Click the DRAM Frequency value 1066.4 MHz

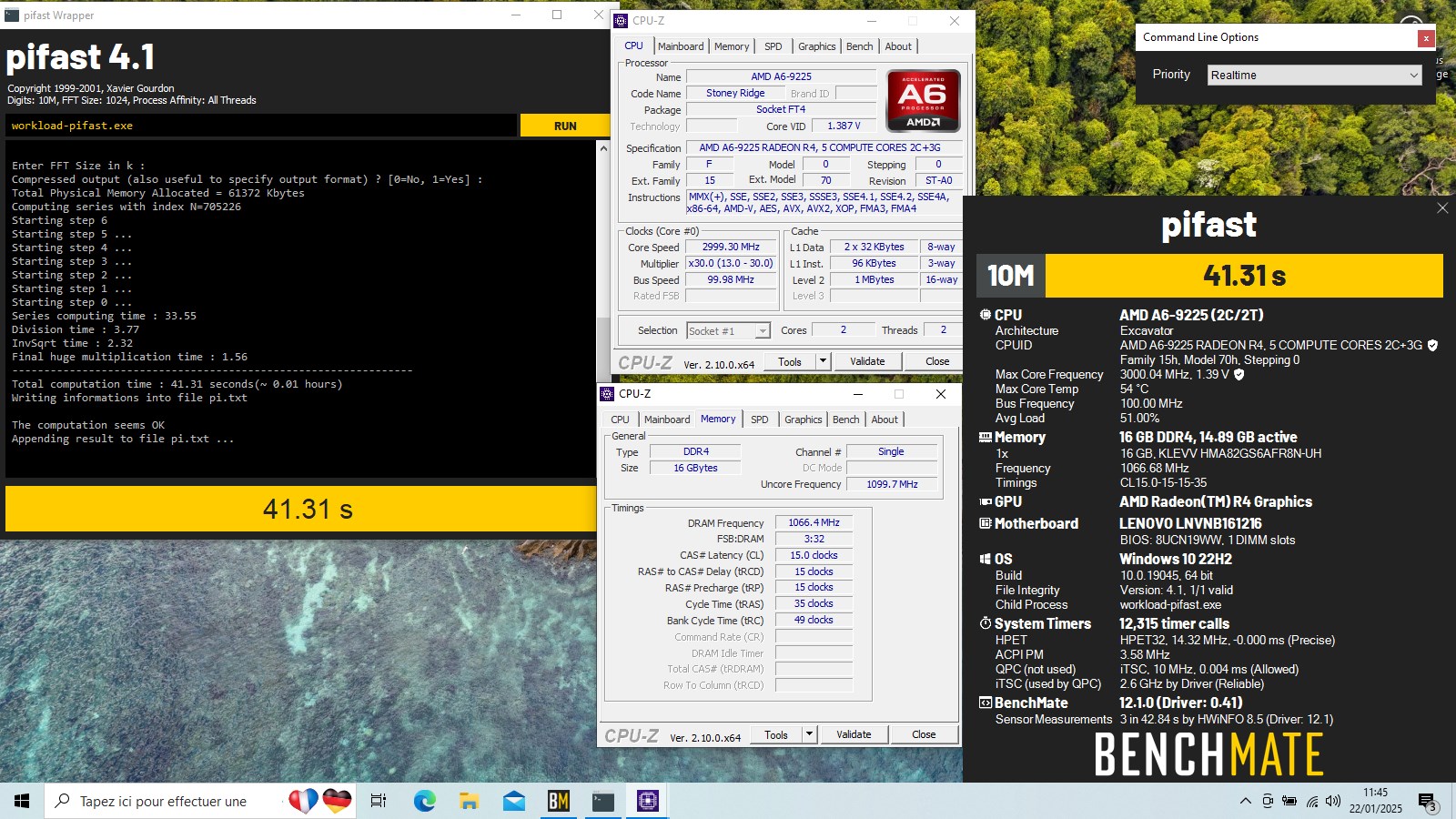pos(814,522)
